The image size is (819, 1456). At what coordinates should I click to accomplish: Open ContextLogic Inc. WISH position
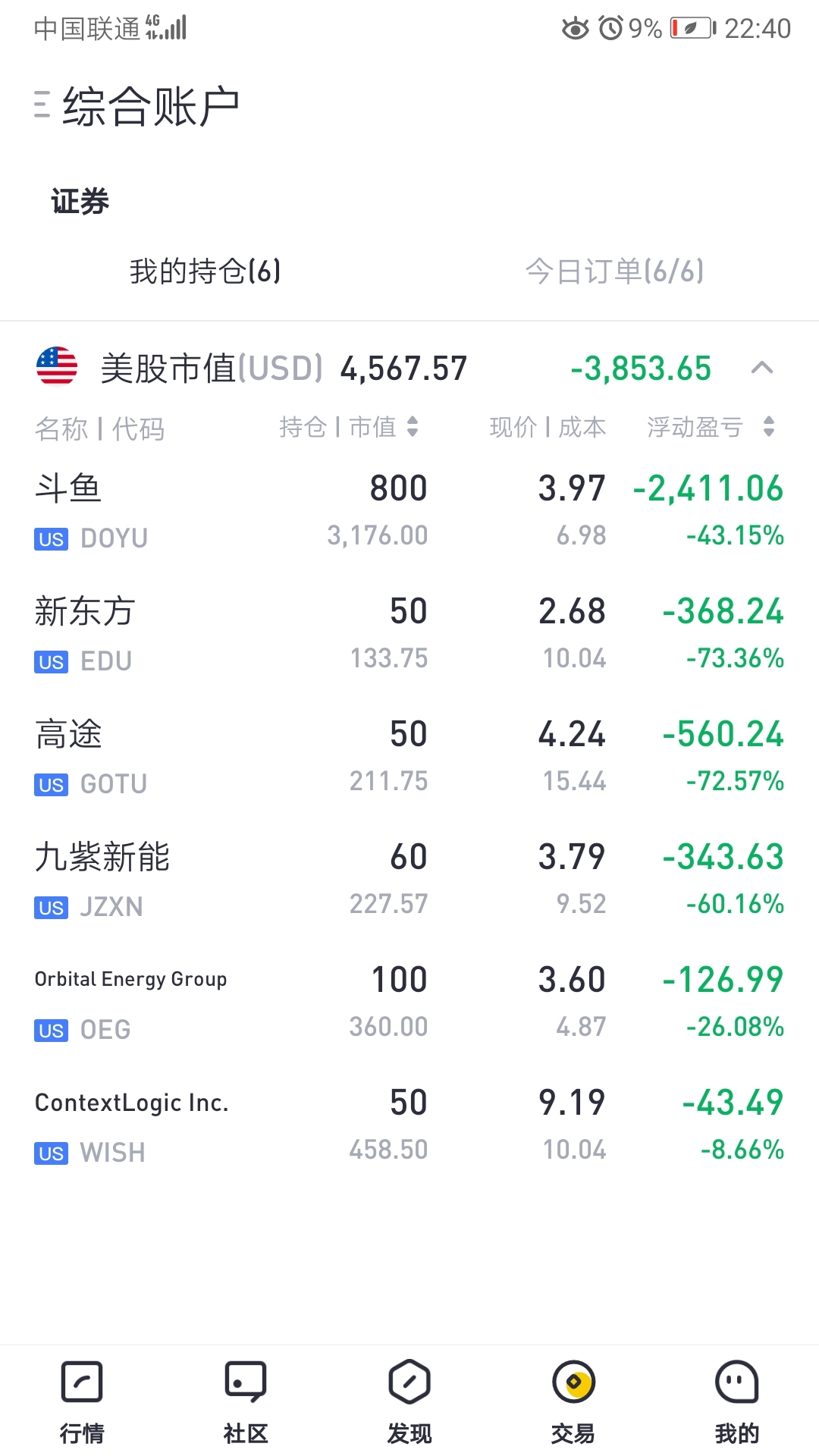409,1125
